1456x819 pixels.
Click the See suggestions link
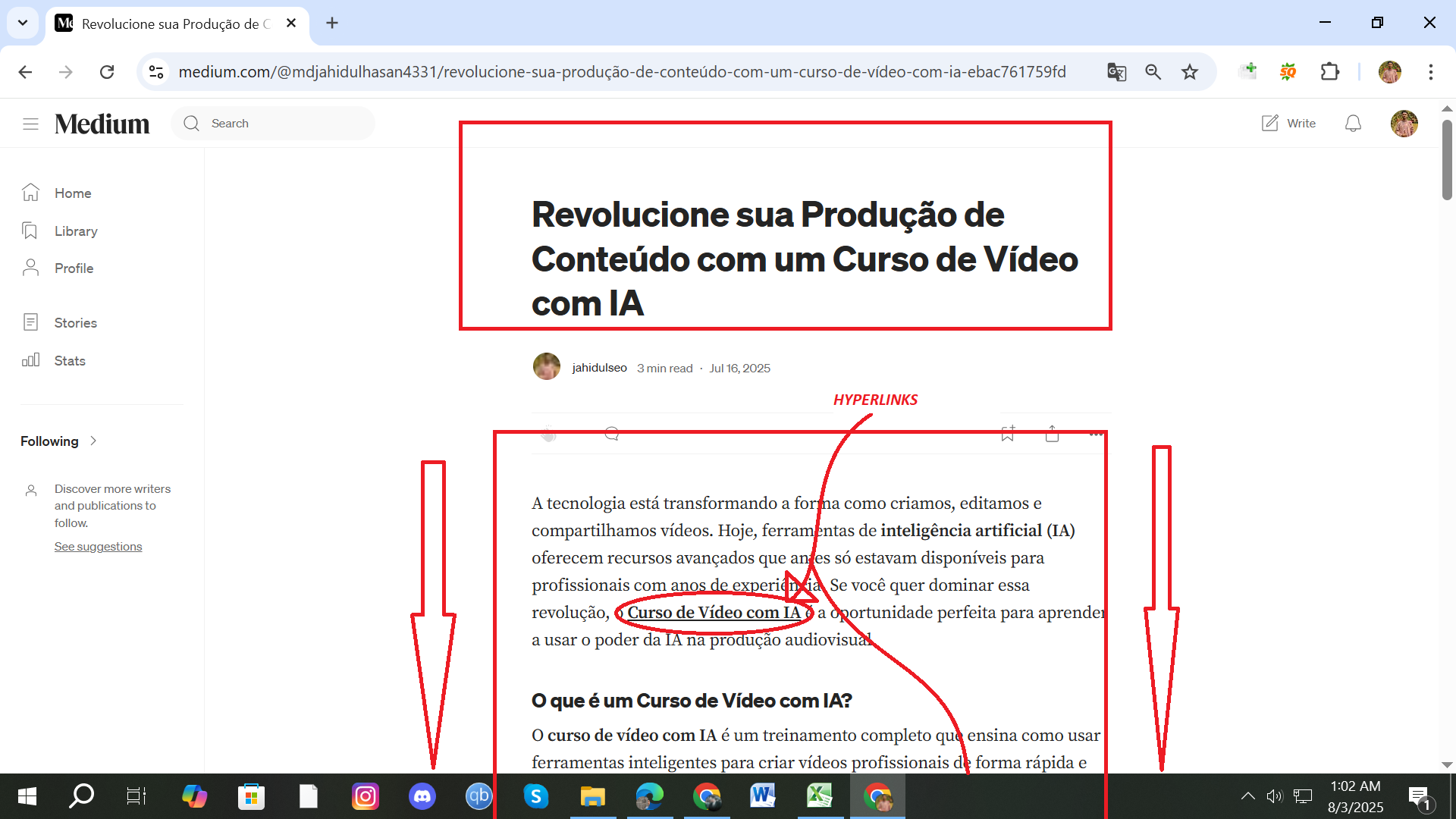pos(98,547)
